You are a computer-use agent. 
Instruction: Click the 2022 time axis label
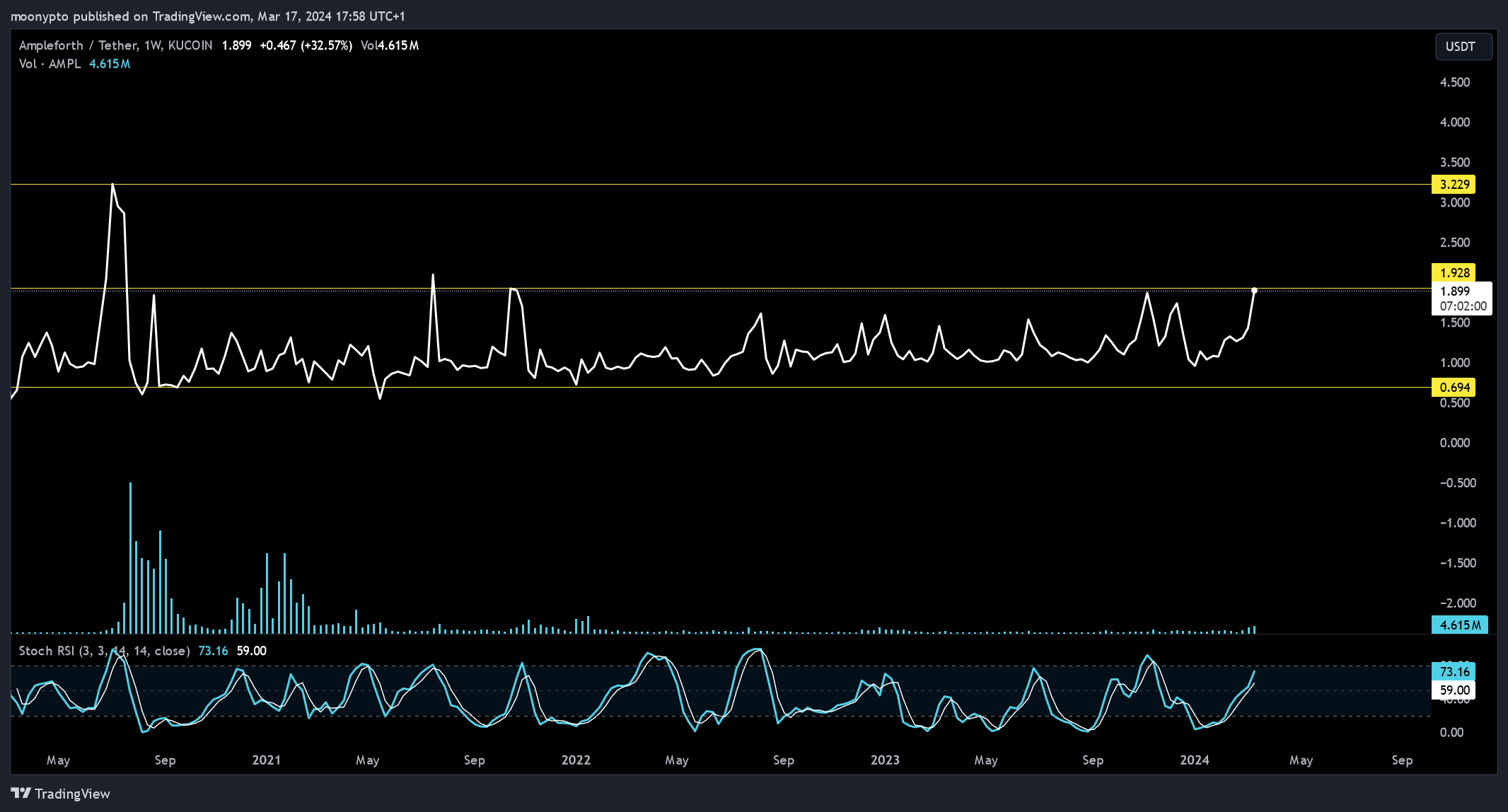[x=576, y=760]
